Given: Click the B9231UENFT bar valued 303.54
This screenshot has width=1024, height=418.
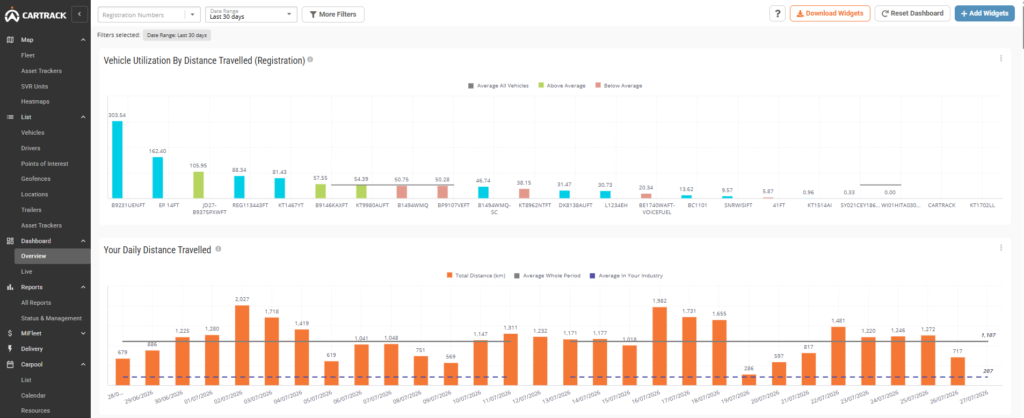Looking at the screenshot, I should tap(117, 160).
